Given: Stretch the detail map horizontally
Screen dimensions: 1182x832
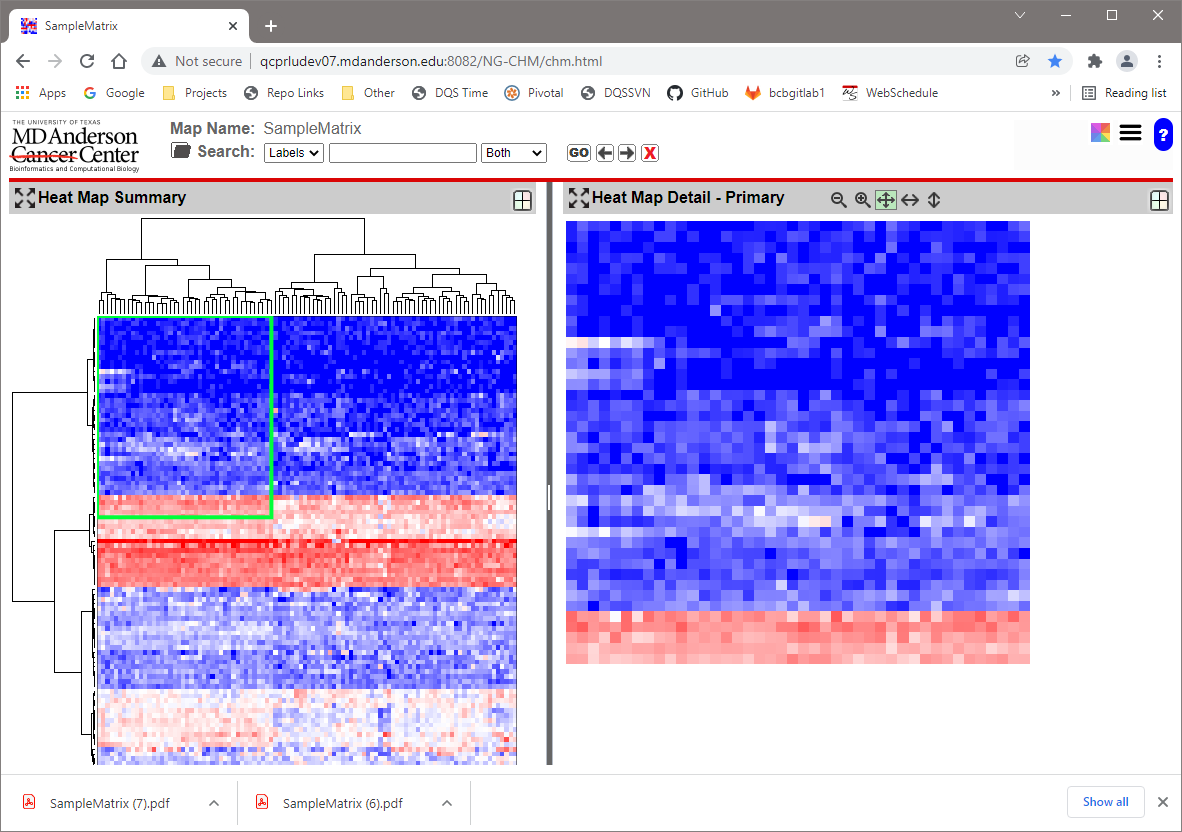Looking at the screenshot, I should click(x=910, y=199).
